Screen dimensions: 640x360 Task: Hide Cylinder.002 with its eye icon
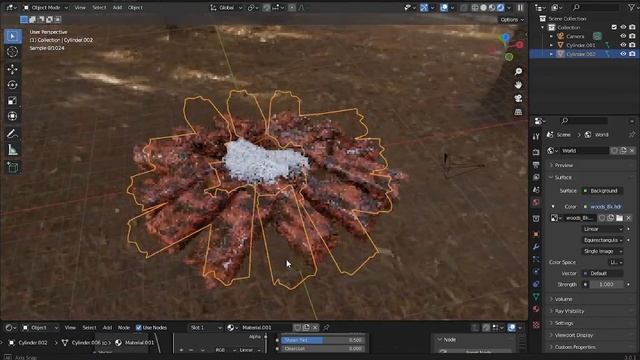point(623,54)
